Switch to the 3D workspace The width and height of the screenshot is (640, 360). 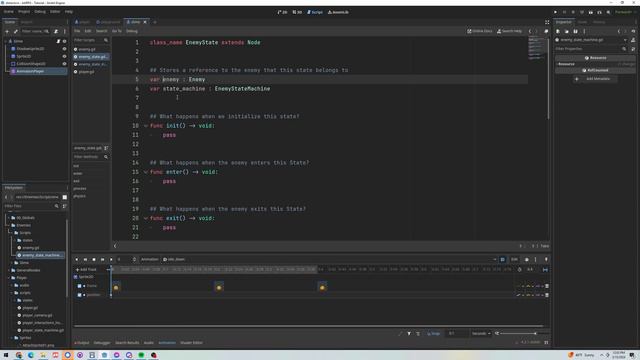coord(297,12)
